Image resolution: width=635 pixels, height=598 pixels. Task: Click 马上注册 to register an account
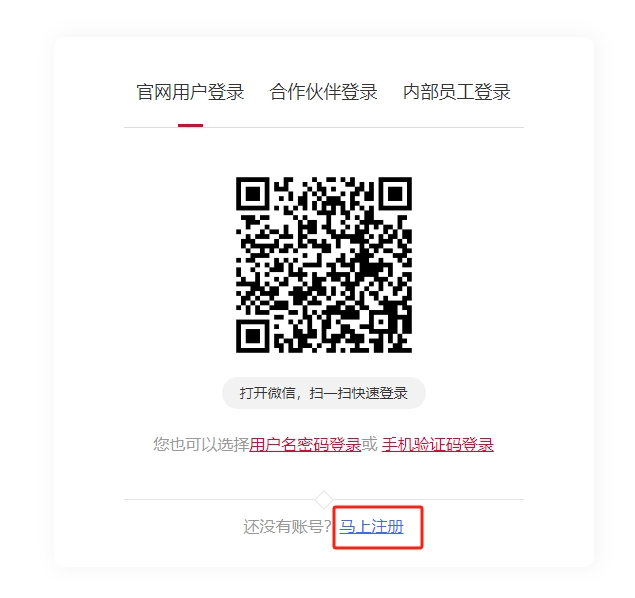(x=371, y=527)
